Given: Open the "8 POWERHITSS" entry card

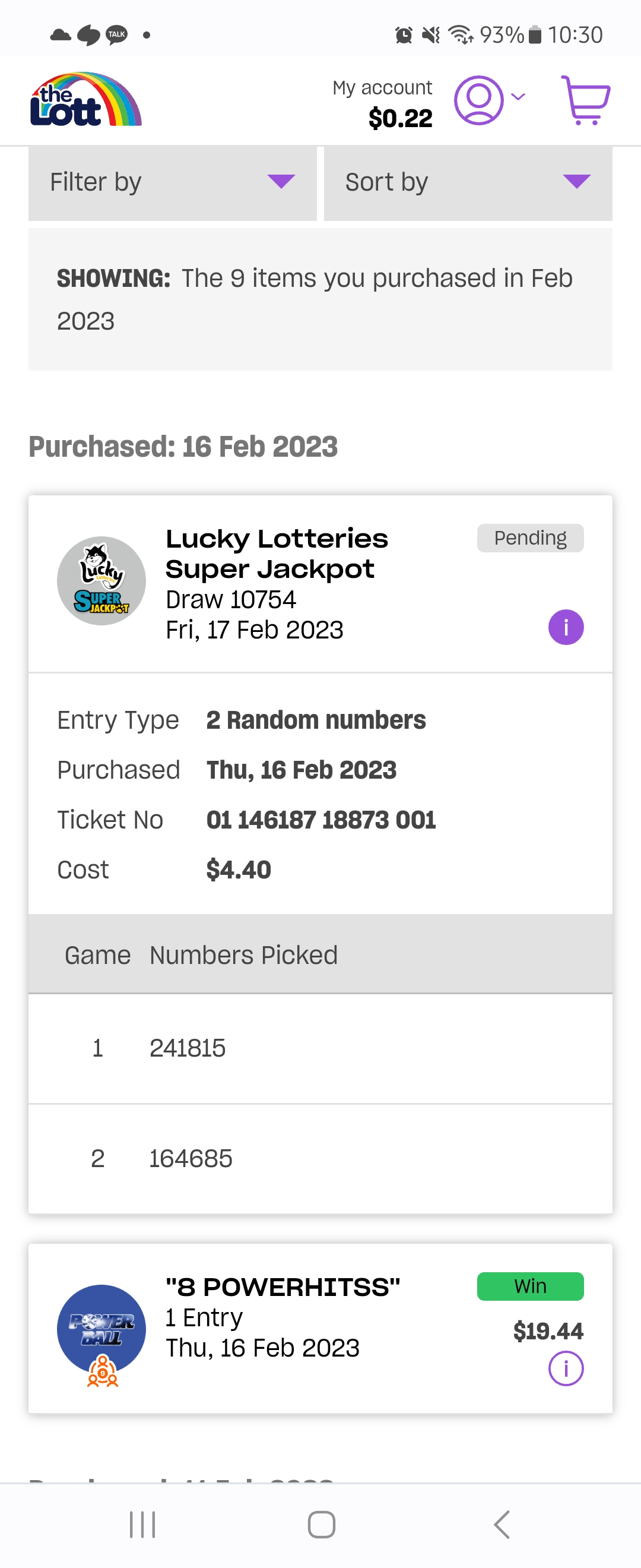Looking at the screenshot, I should tap(304, 1327).
